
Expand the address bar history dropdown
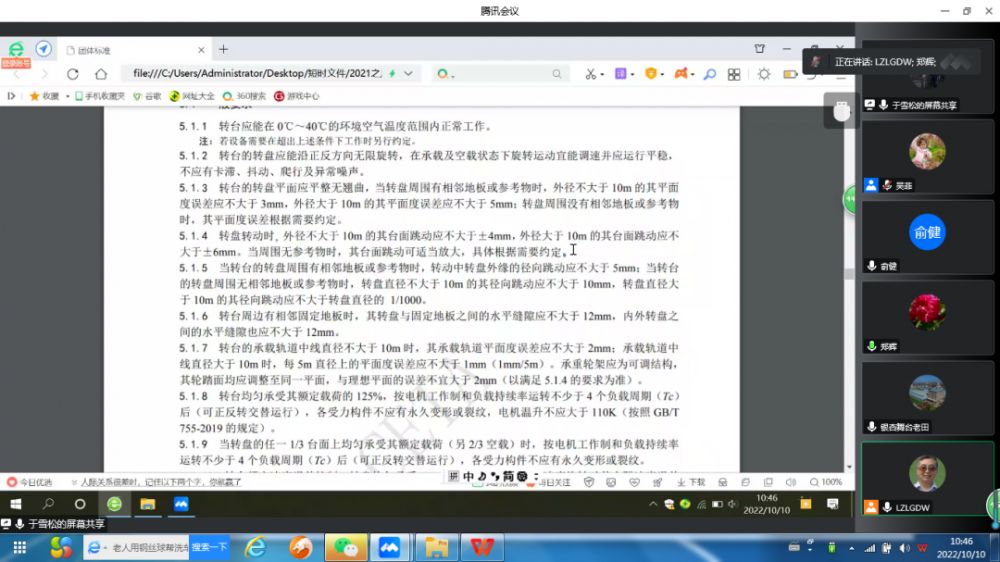pyautogui.click(x=408, y=73)
